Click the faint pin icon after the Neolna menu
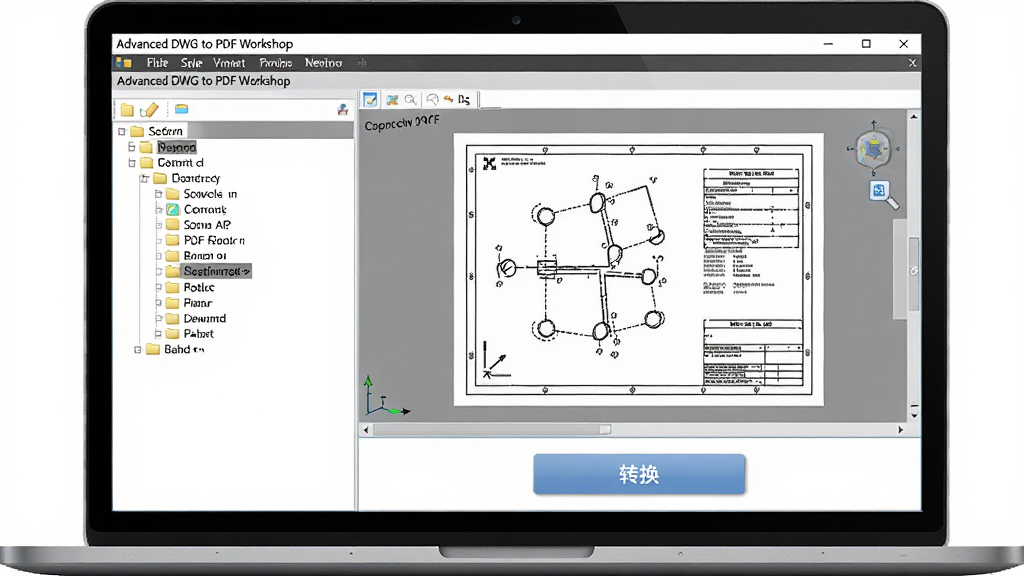The width and height of the screenshot is (1024, 576). [362, 63]
